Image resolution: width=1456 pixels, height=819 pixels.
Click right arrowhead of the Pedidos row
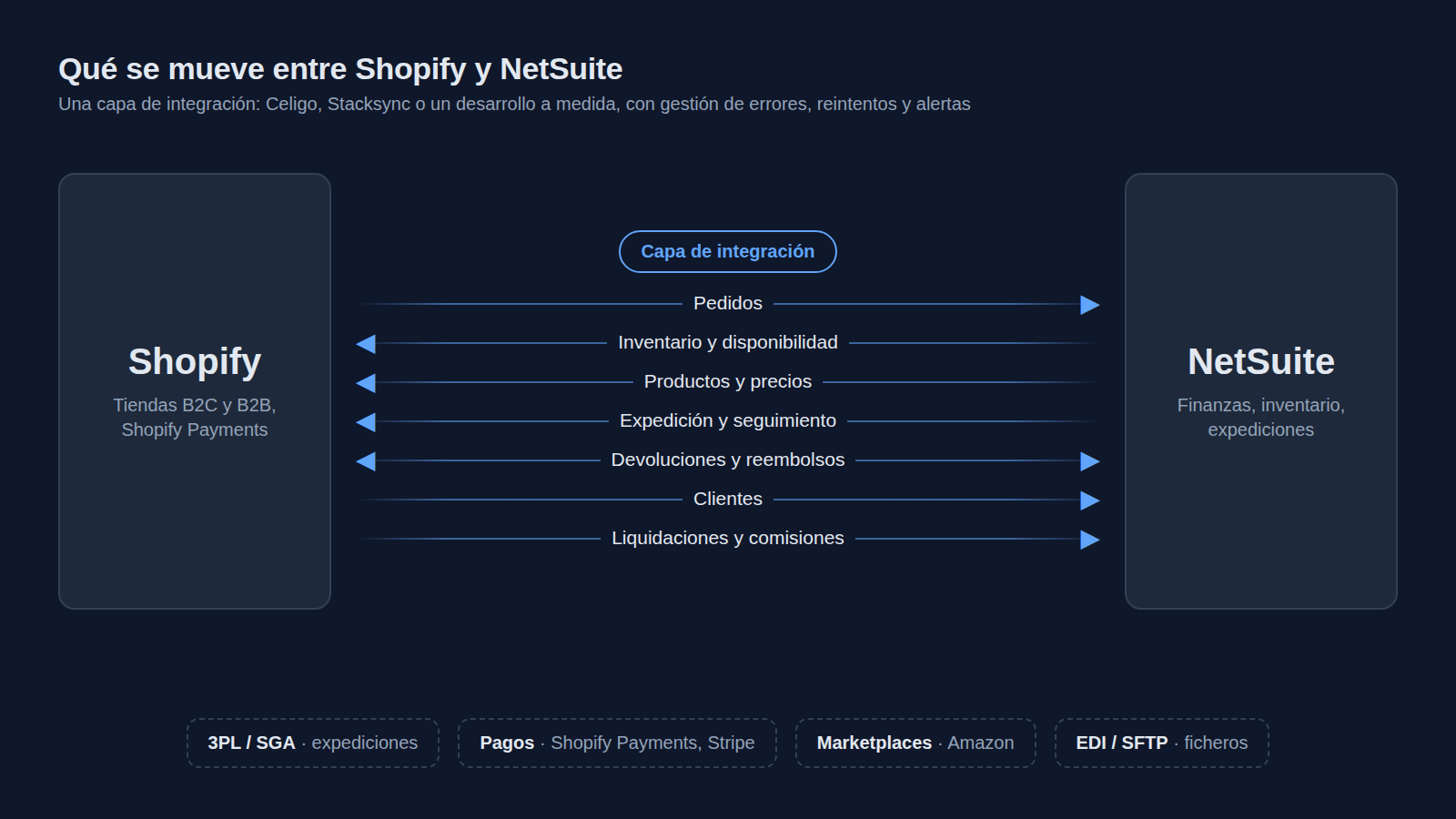click(1090, 305)
